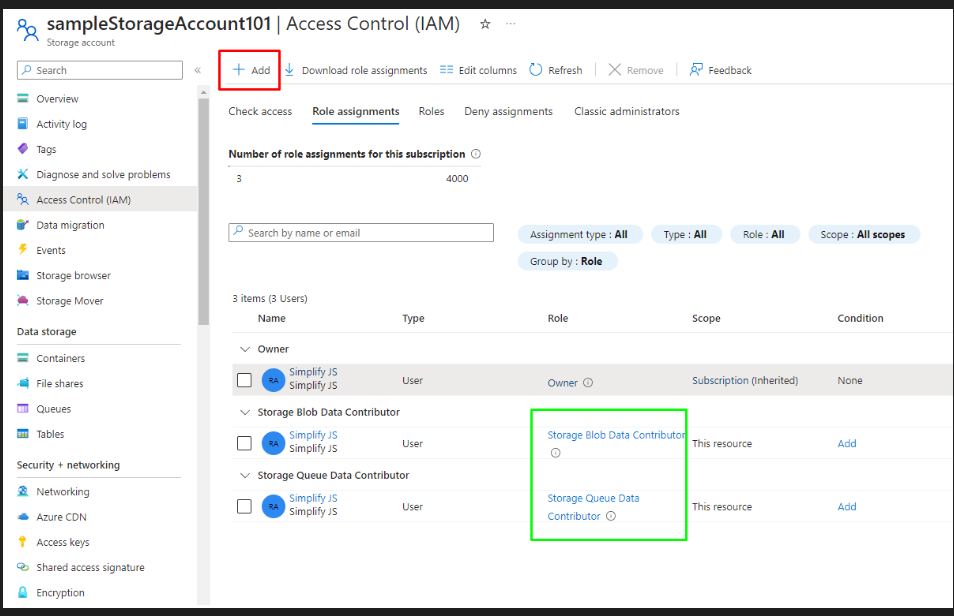Screen dimensions: 954x616
Task: Open the Scope : All scopes filter
Action: [x=863, y=234]
